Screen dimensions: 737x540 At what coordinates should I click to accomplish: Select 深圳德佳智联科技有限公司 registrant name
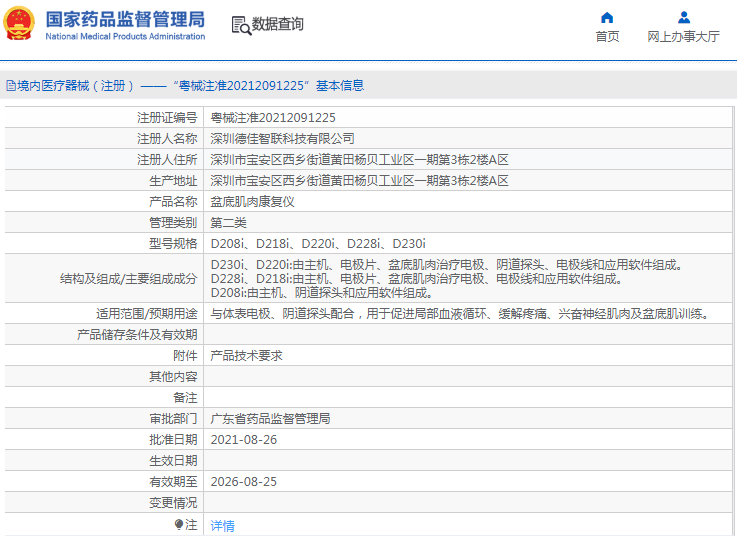pyautogui.click(x=282, y=139)
